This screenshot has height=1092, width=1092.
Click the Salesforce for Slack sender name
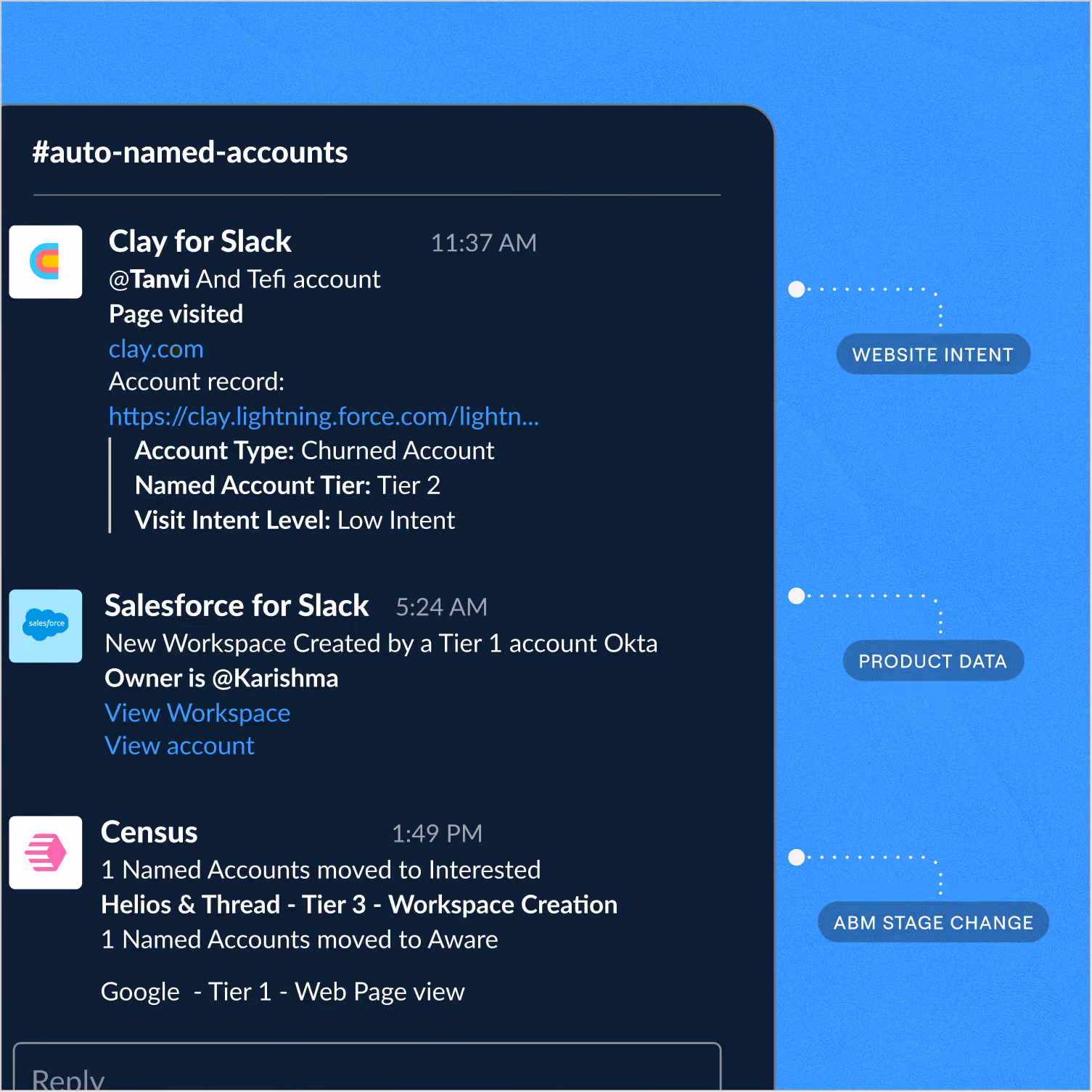(x=237, y=606)
